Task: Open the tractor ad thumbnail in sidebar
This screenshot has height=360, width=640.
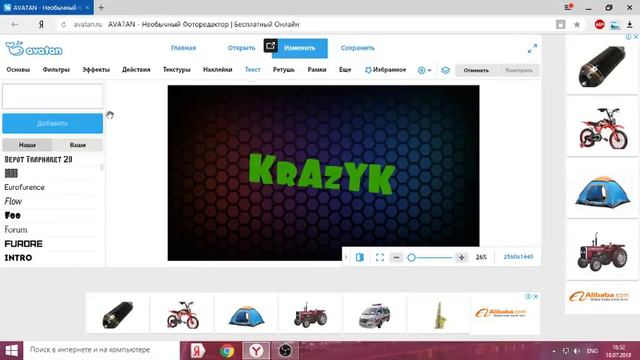Action: click(602, 251)
